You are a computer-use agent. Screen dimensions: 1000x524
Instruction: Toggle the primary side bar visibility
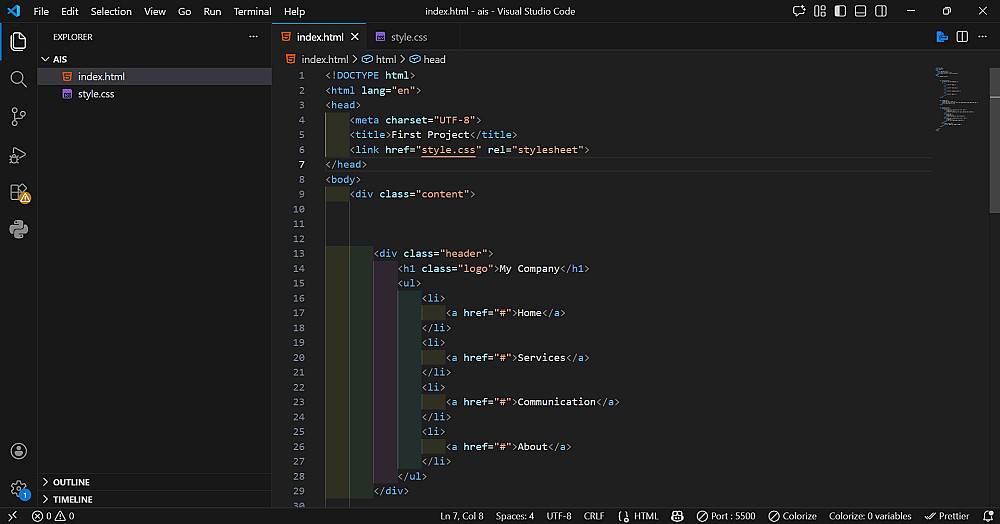tap(842, 11)
